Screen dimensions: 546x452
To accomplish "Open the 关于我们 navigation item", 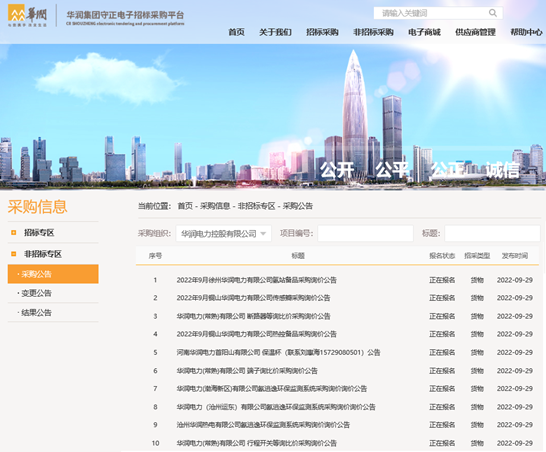I will [275, 32].
